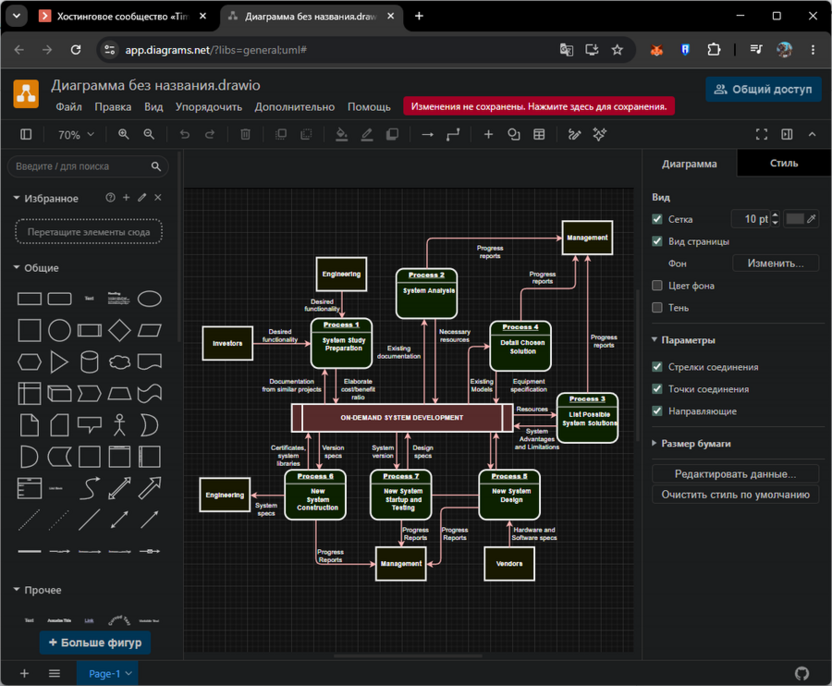Select the fill color bucket icon
The image size is (832, 686).
(x=342, y=135)
